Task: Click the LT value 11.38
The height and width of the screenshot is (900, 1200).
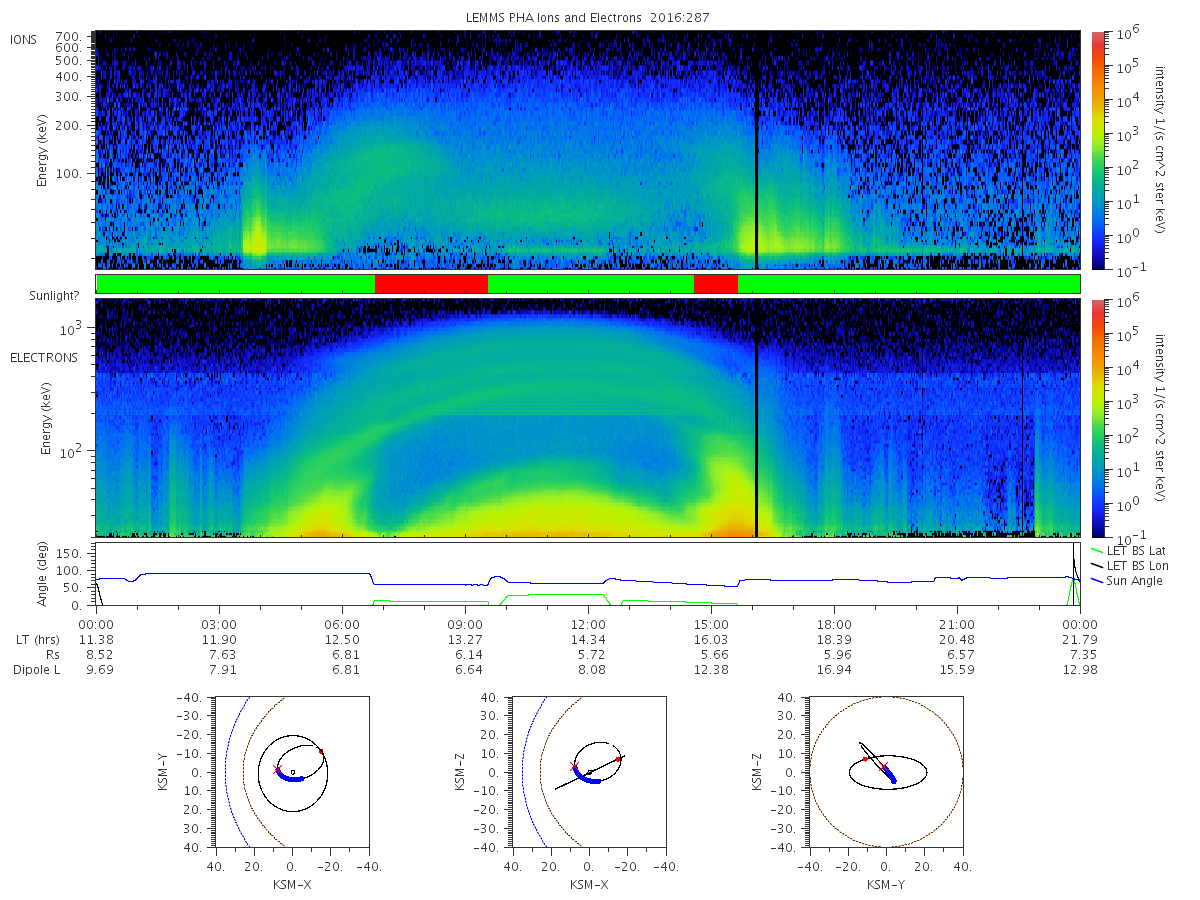Action: 96,639
